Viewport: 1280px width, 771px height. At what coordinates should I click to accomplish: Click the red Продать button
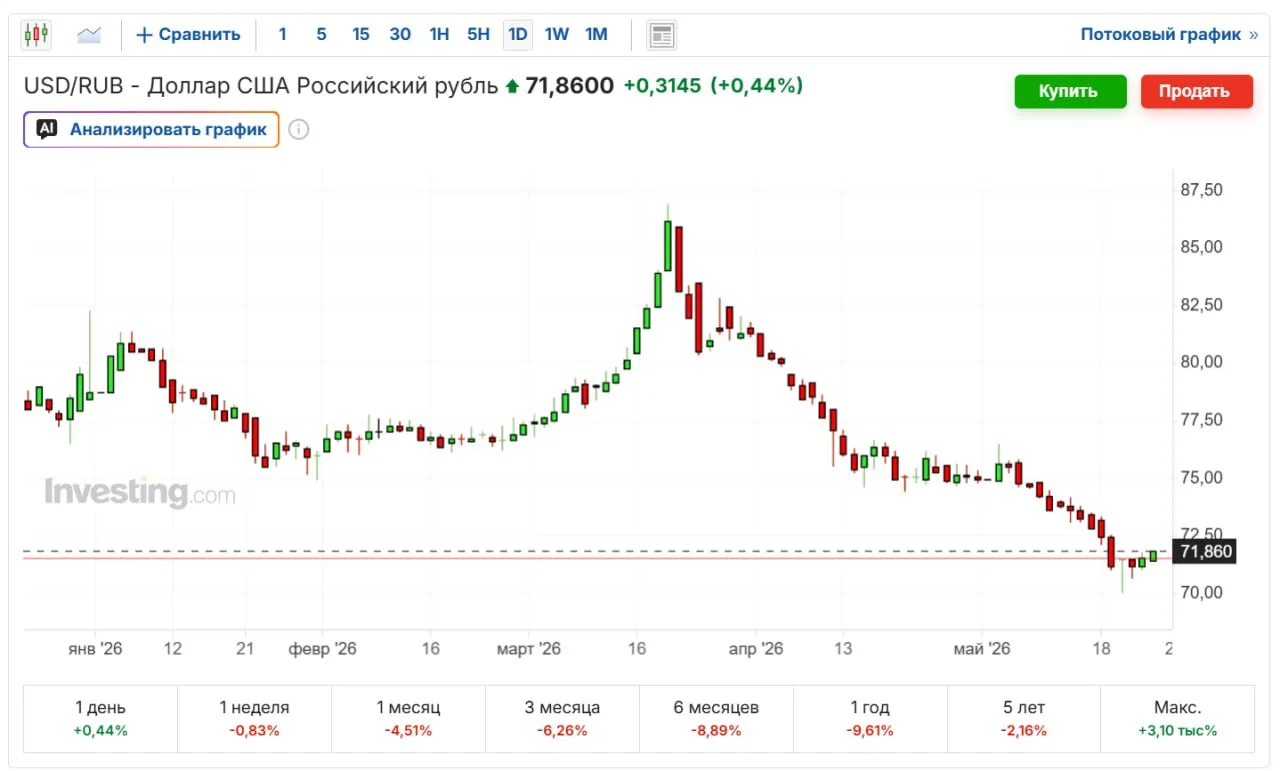pyautogui.click(x=1196, y=91)
